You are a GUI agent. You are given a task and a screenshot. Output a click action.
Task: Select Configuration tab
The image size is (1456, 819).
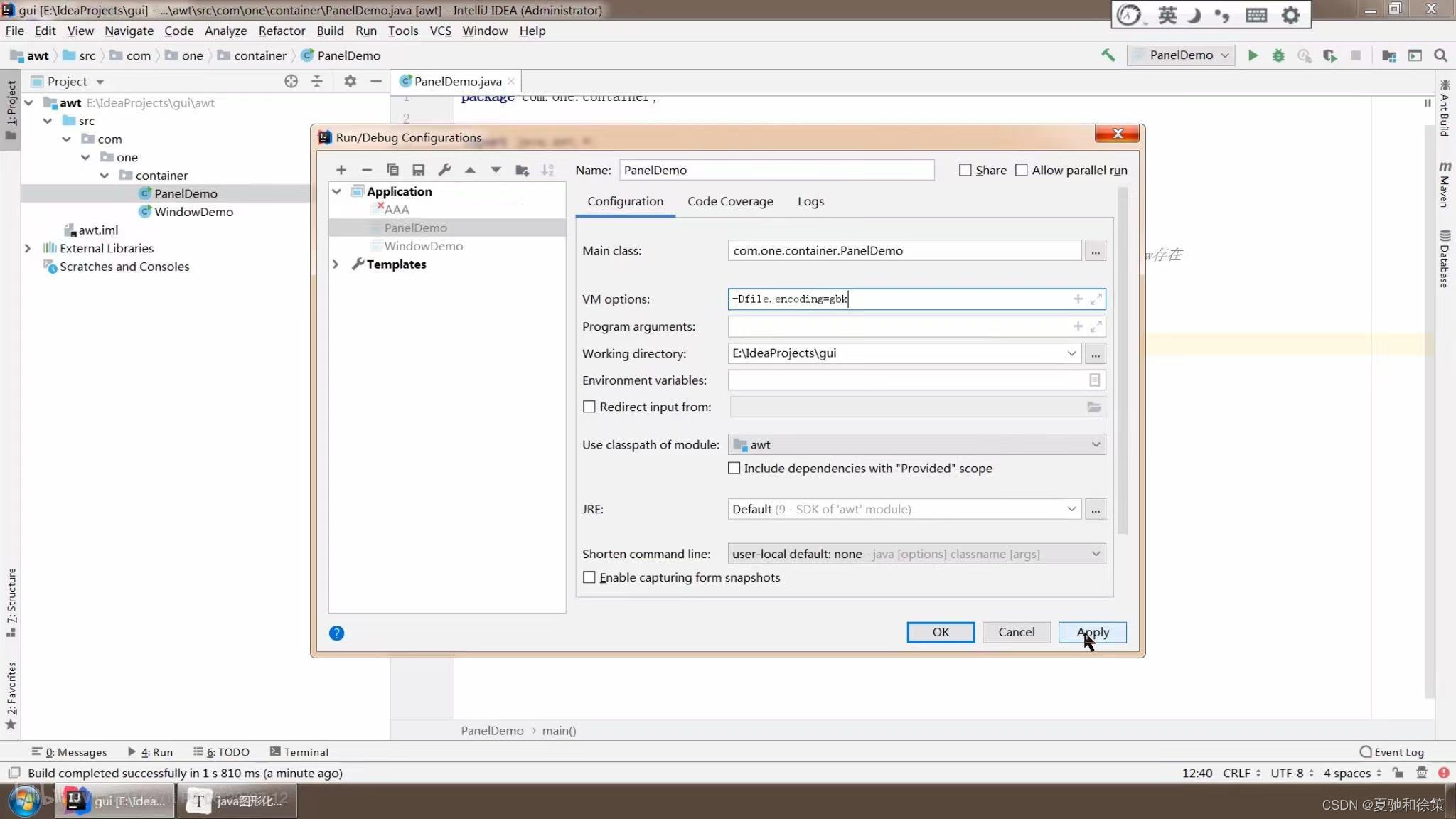[x=625, y=201]
